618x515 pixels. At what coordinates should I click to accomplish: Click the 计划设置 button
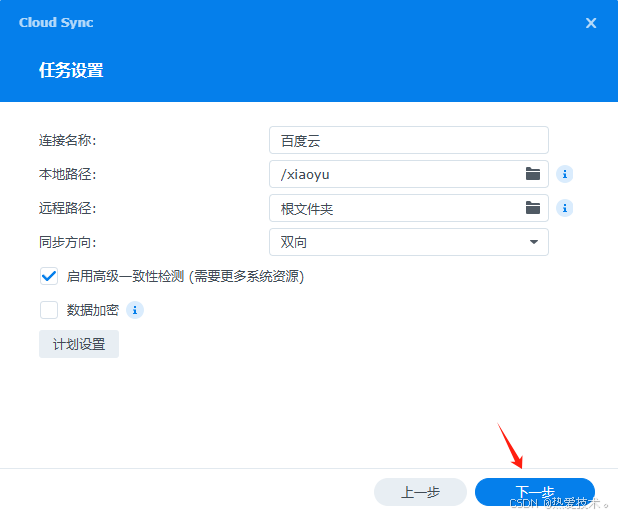pyautogui.click(x=79, y=344)
